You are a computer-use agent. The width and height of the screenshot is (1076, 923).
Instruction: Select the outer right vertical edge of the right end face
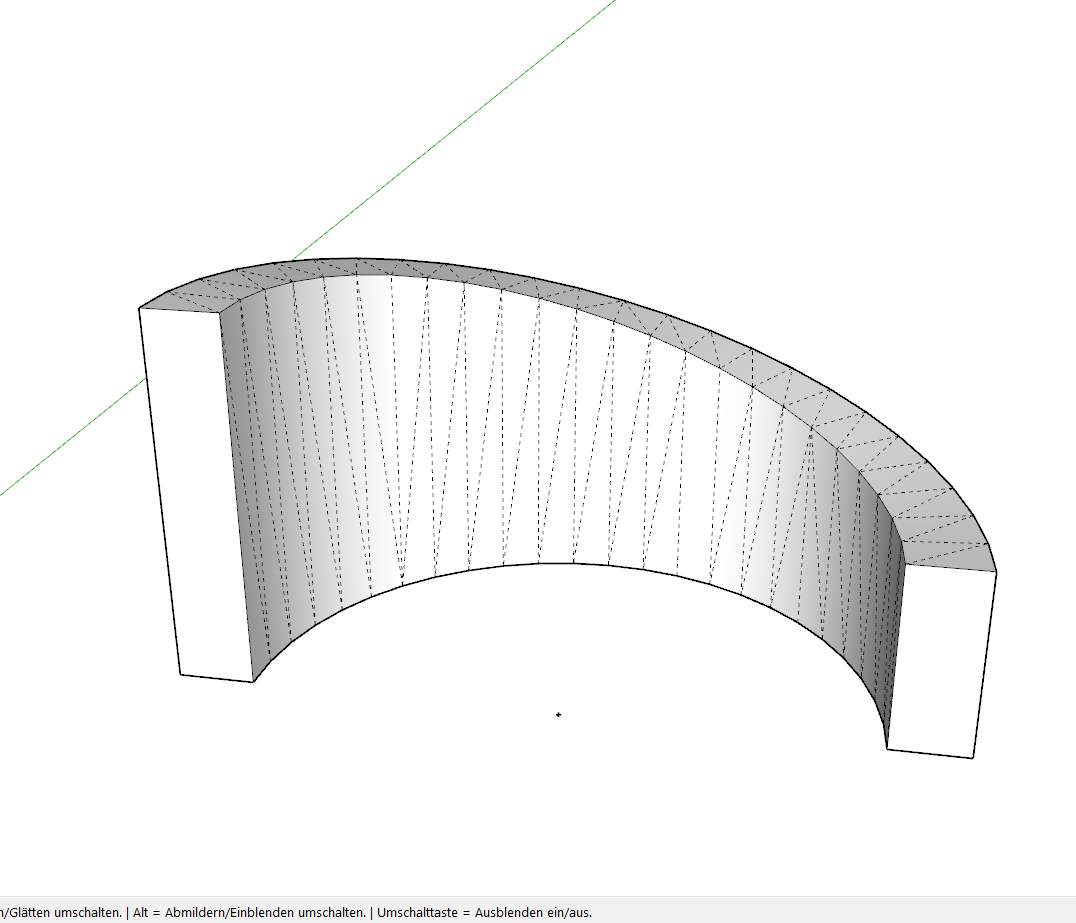(985, 665)
